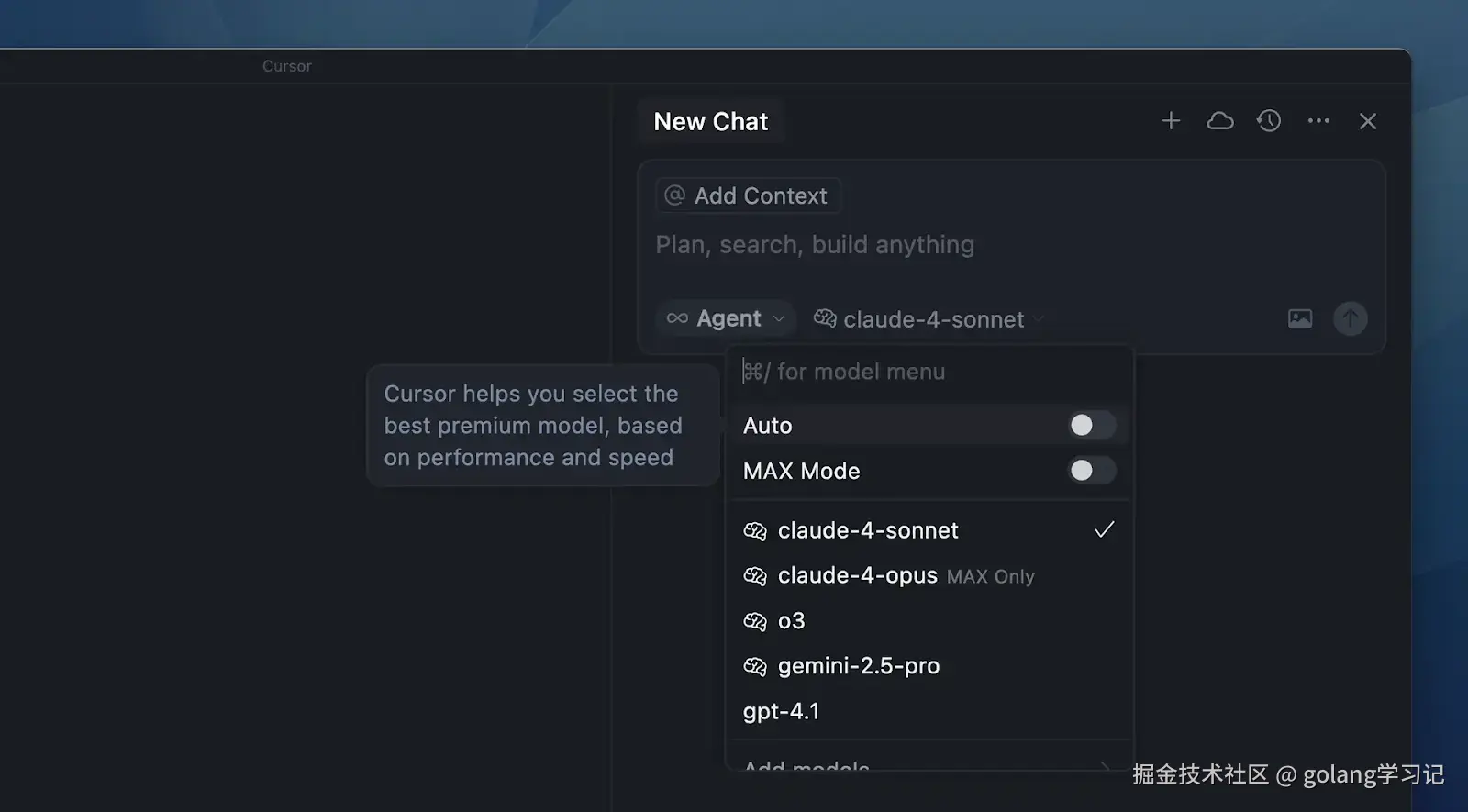Click the plus icon for new chat
The height and width of the screenshot is (812, 1468).
(1171, 121)
